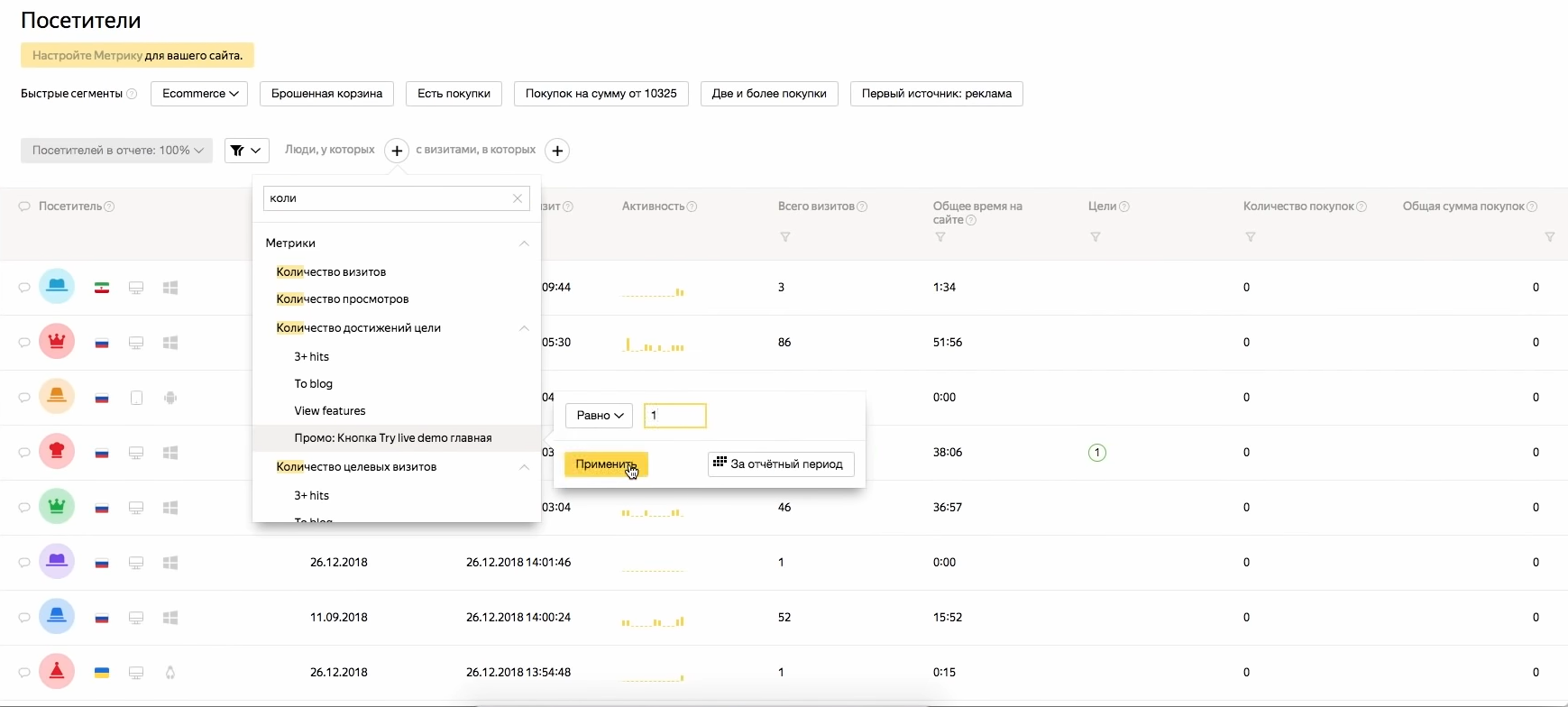1568x707 pixels.
Task: Select "Количество визитов" metric
Action: 331,271
